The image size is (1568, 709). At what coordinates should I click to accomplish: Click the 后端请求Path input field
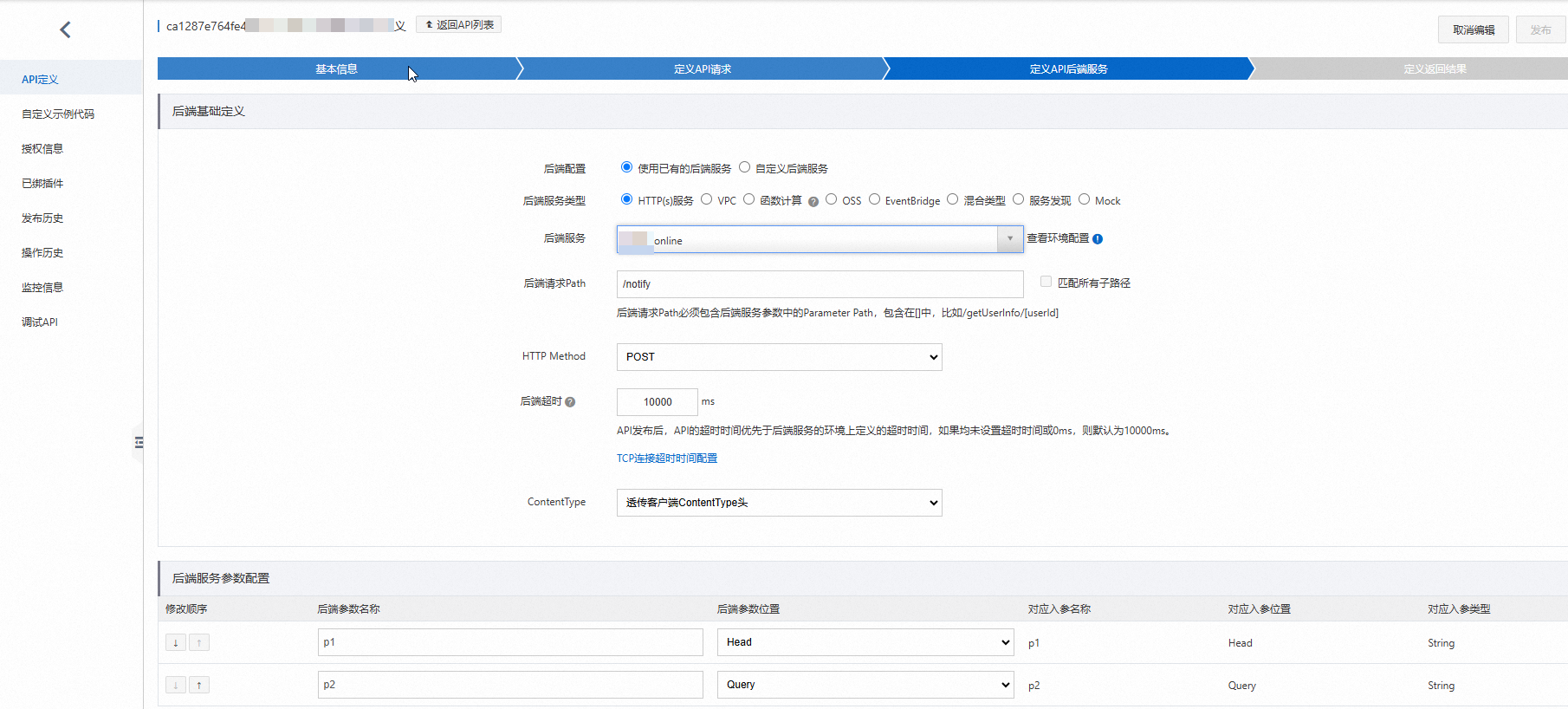(x=820, y=284)
